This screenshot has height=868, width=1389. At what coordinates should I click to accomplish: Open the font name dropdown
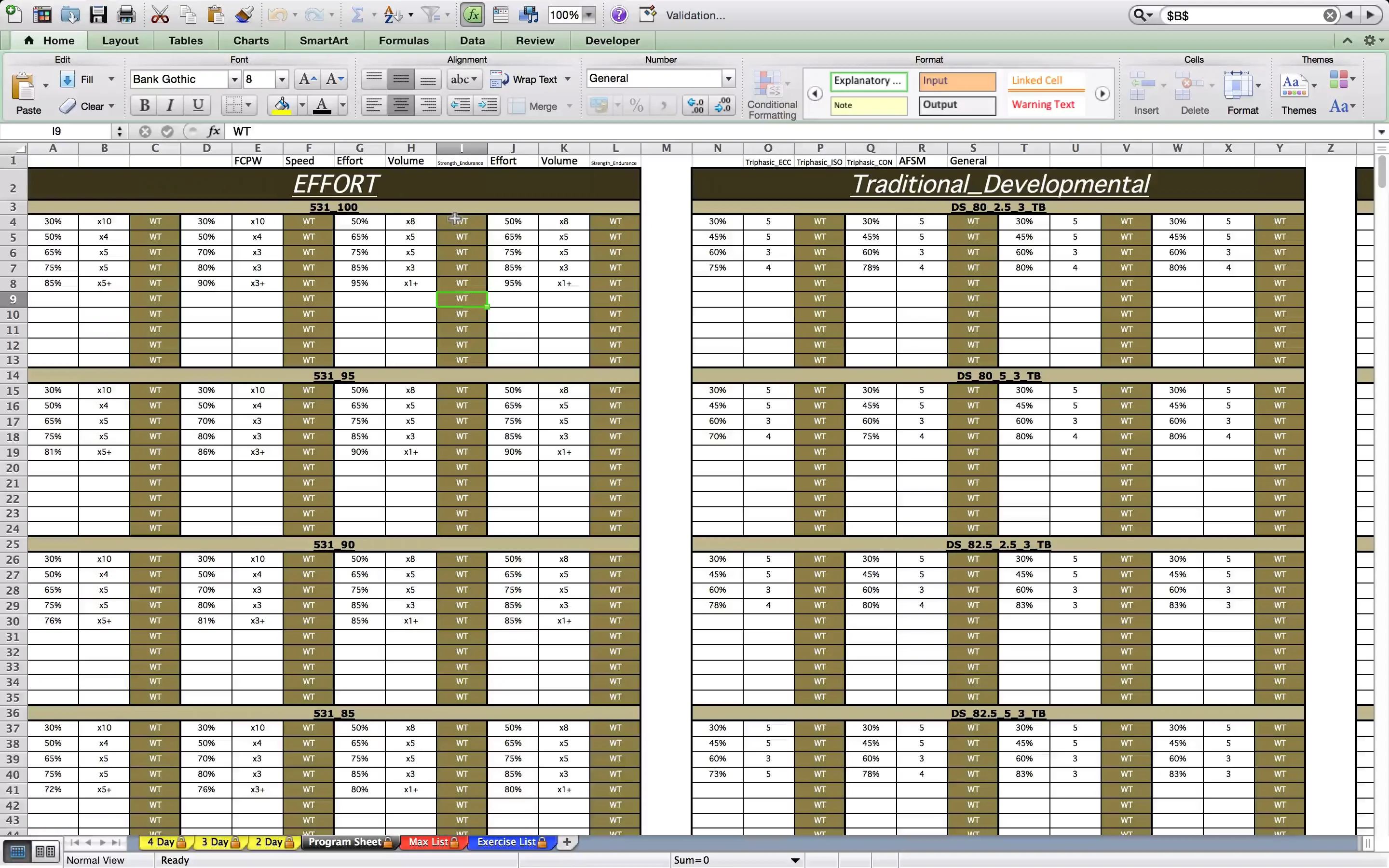234,79
